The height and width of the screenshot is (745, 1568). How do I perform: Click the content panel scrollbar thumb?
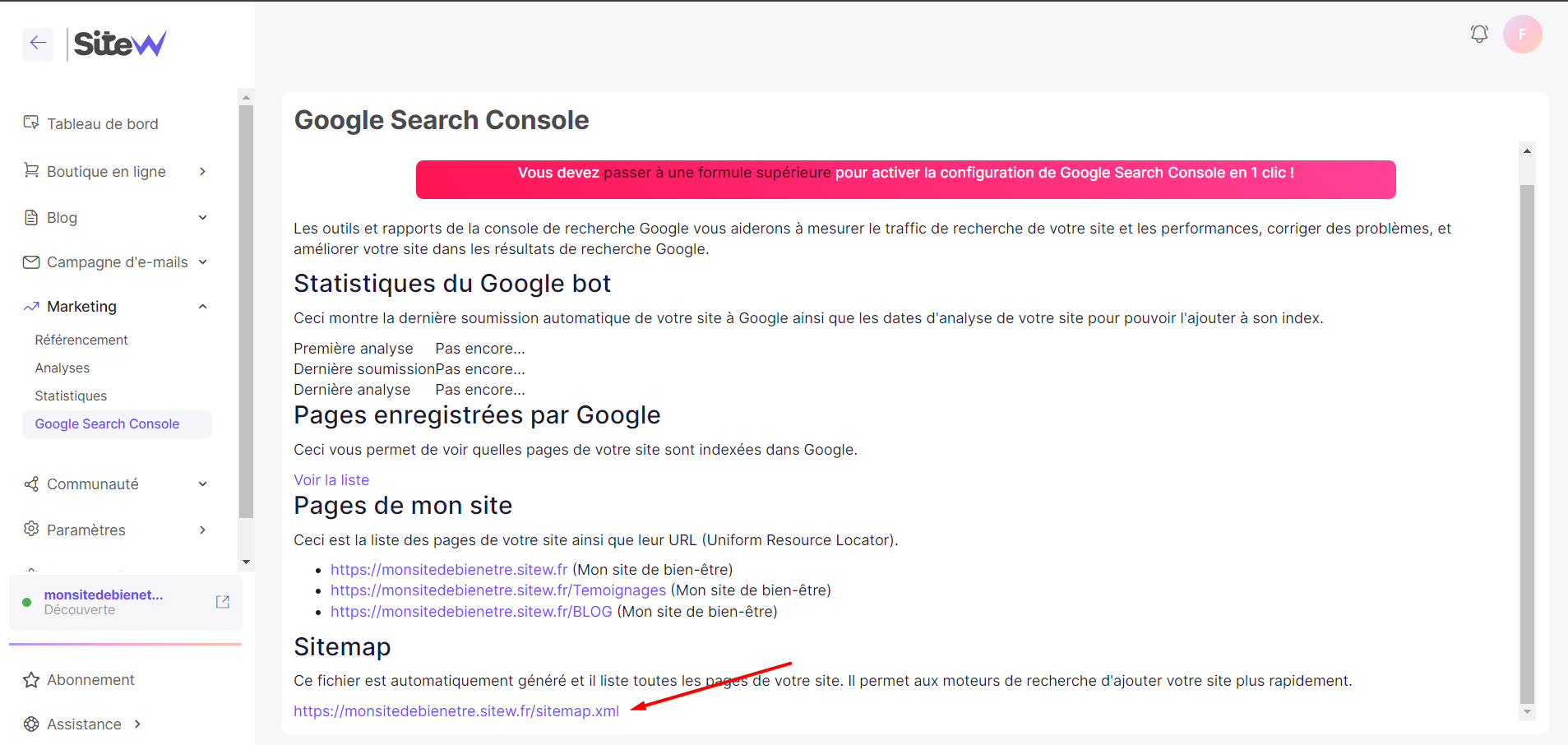[1527, 444]
